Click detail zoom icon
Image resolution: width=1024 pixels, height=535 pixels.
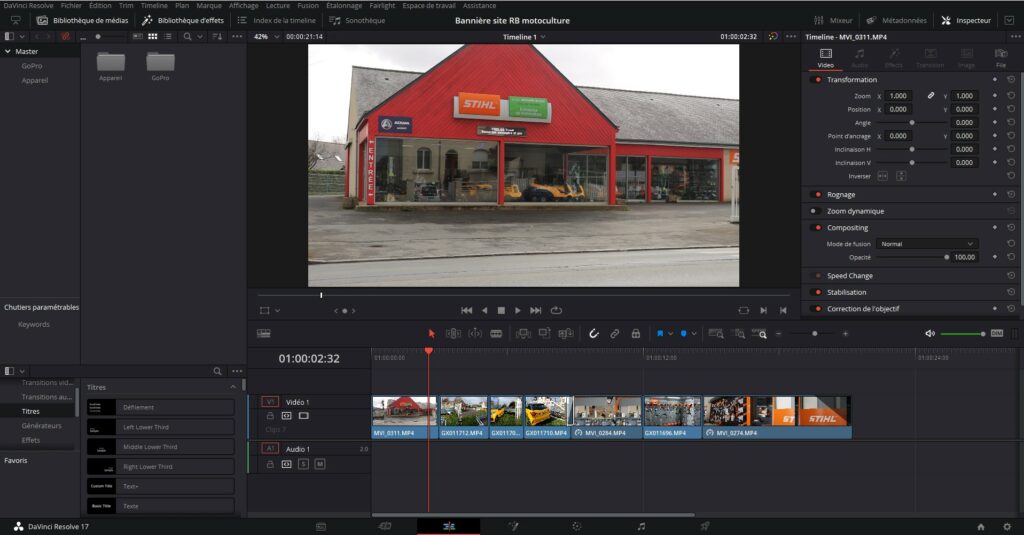point(739,334)
